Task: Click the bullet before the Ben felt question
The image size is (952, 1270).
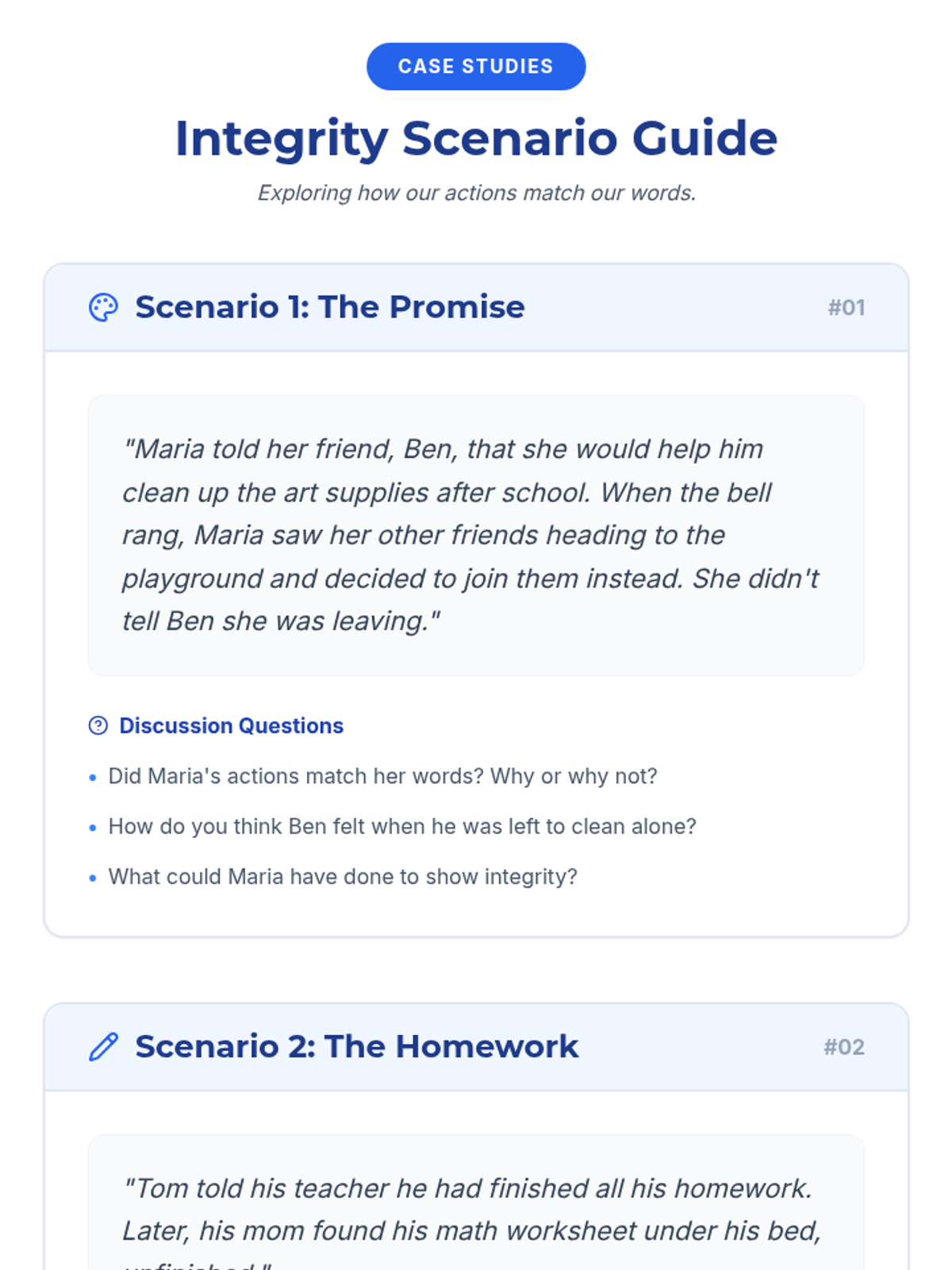Action: 93,828
